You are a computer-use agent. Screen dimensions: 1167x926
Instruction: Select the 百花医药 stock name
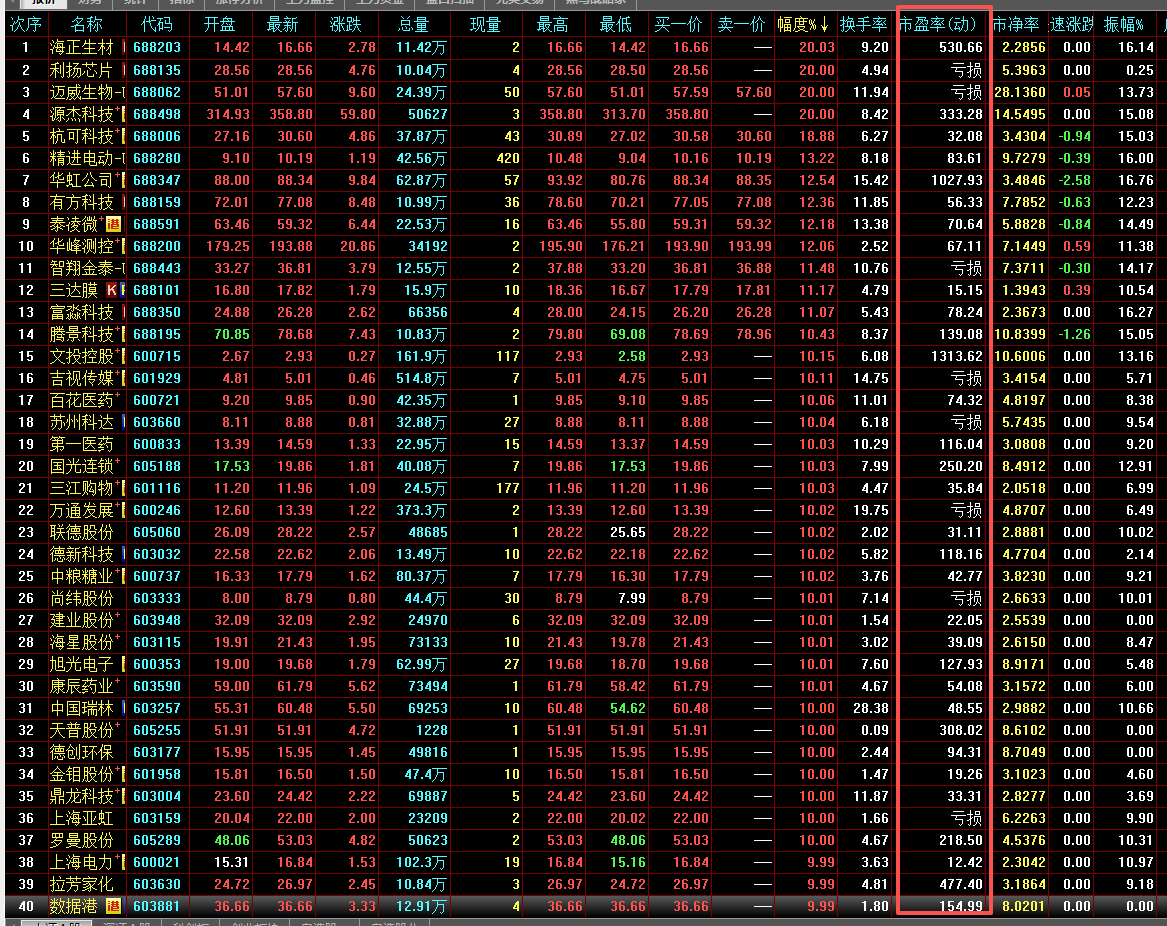coord(82,400)
